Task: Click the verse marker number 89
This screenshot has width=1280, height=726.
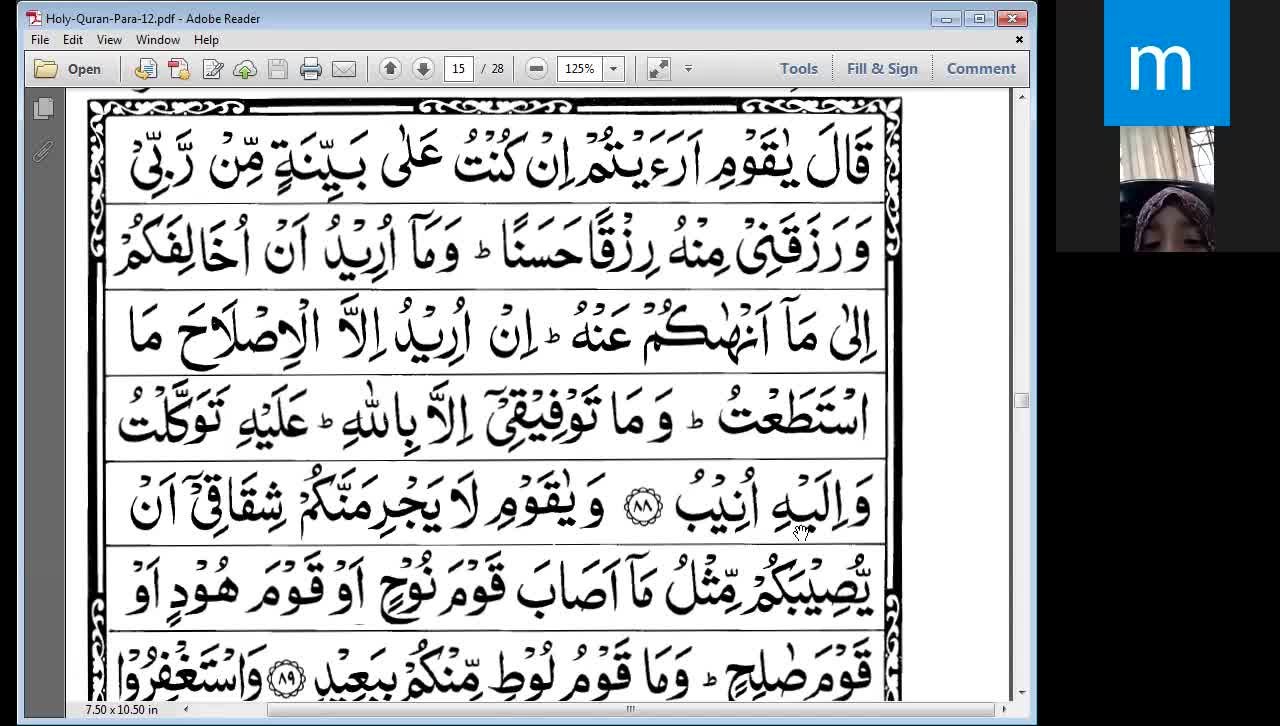Action: click(288, 677)
